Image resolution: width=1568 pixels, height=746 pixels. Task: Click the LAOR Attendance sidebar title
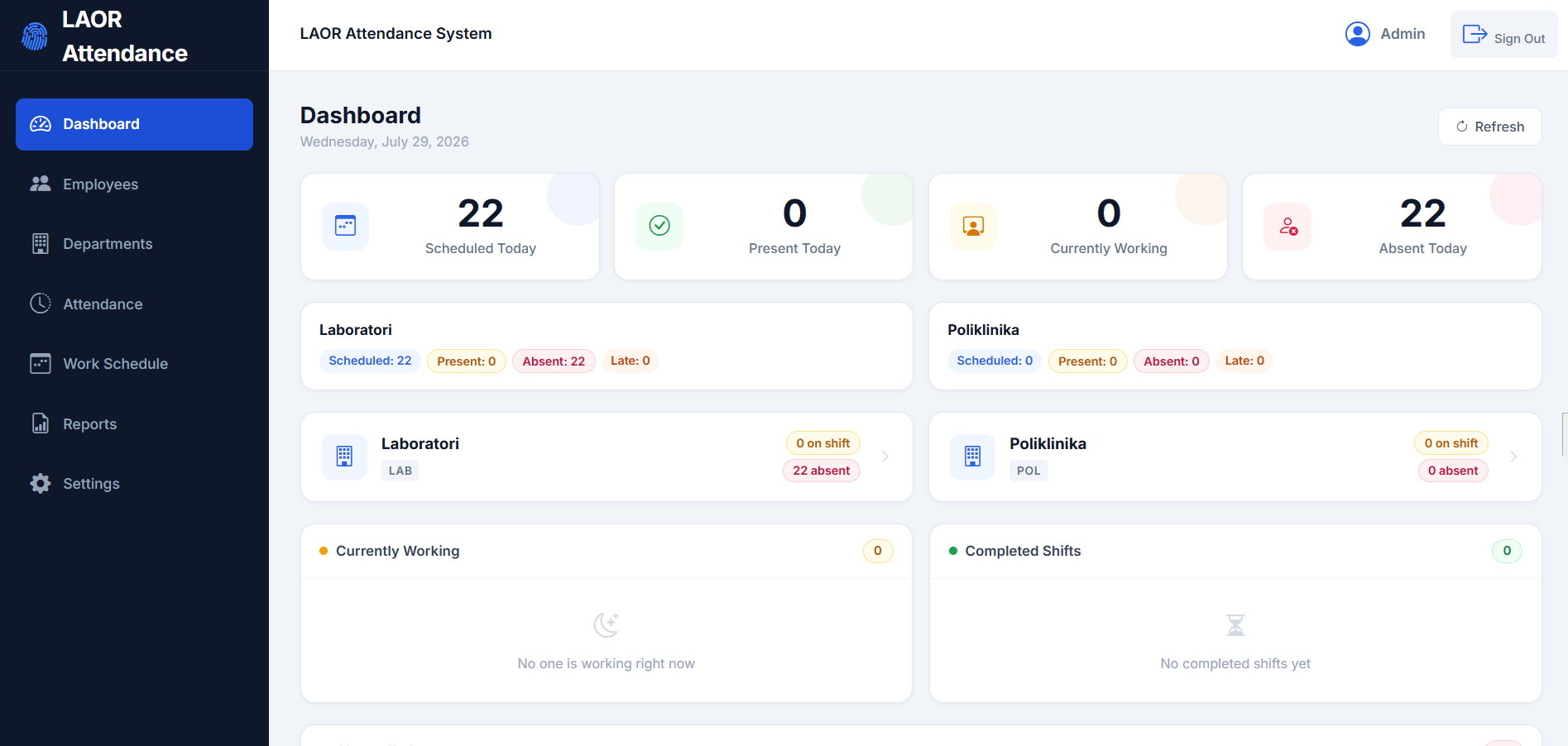point(125,36)
